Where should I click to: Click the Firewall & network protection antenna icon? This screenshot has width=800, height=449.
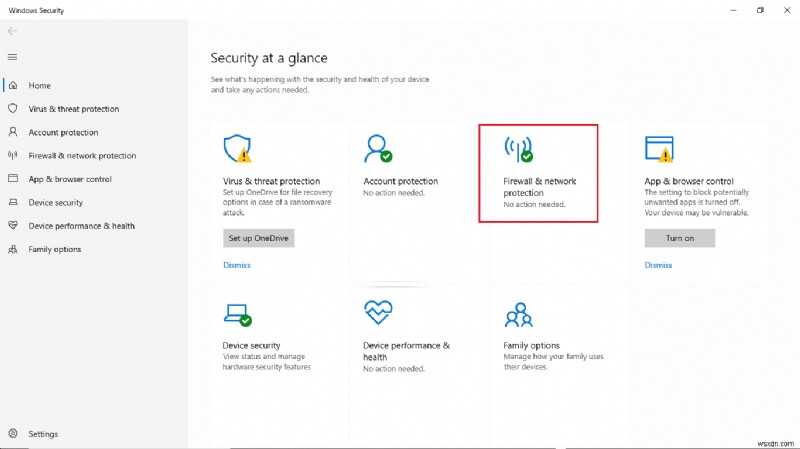click(x=518, y=149)
